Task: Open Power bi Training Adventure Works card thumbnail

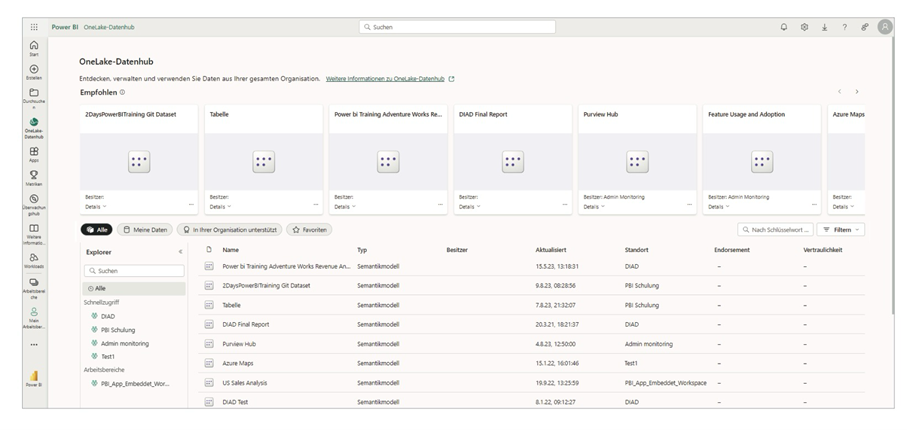Action: point(388,162)
